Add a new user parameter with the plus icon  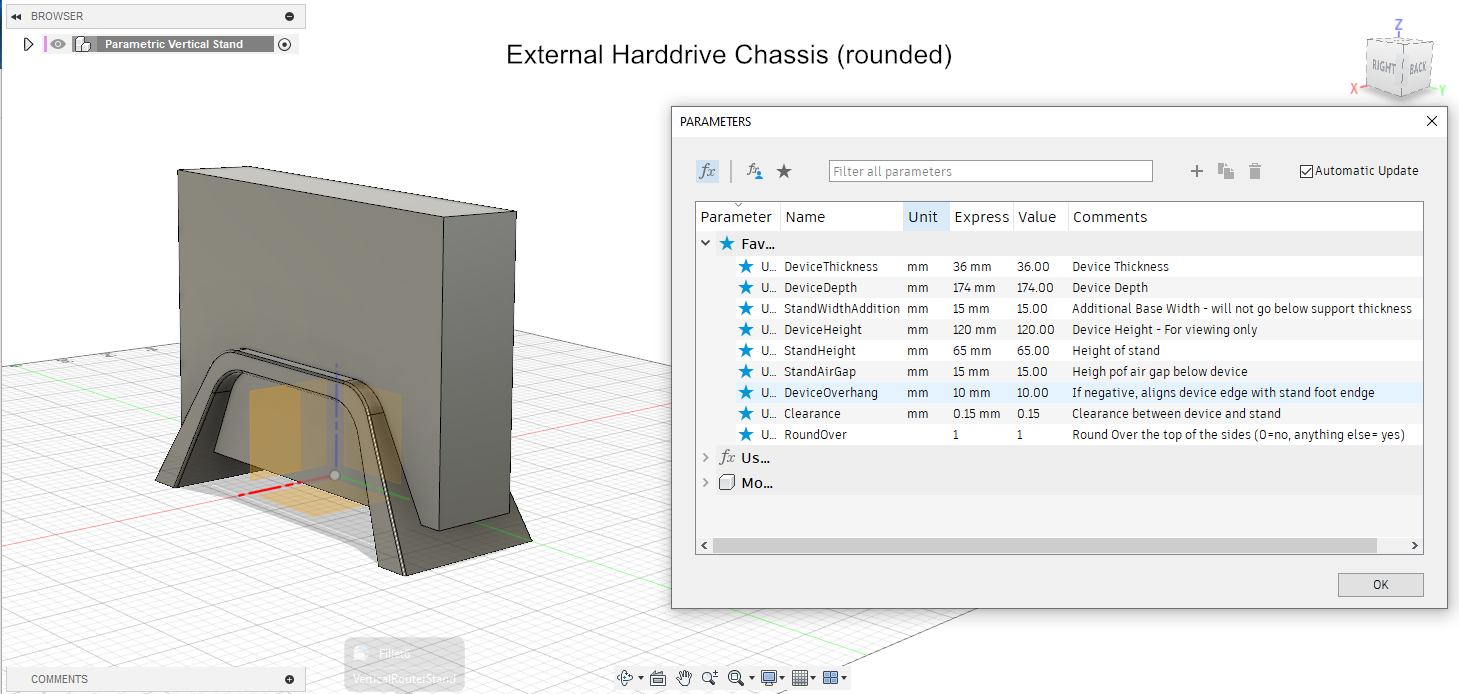pos(1196,171)
